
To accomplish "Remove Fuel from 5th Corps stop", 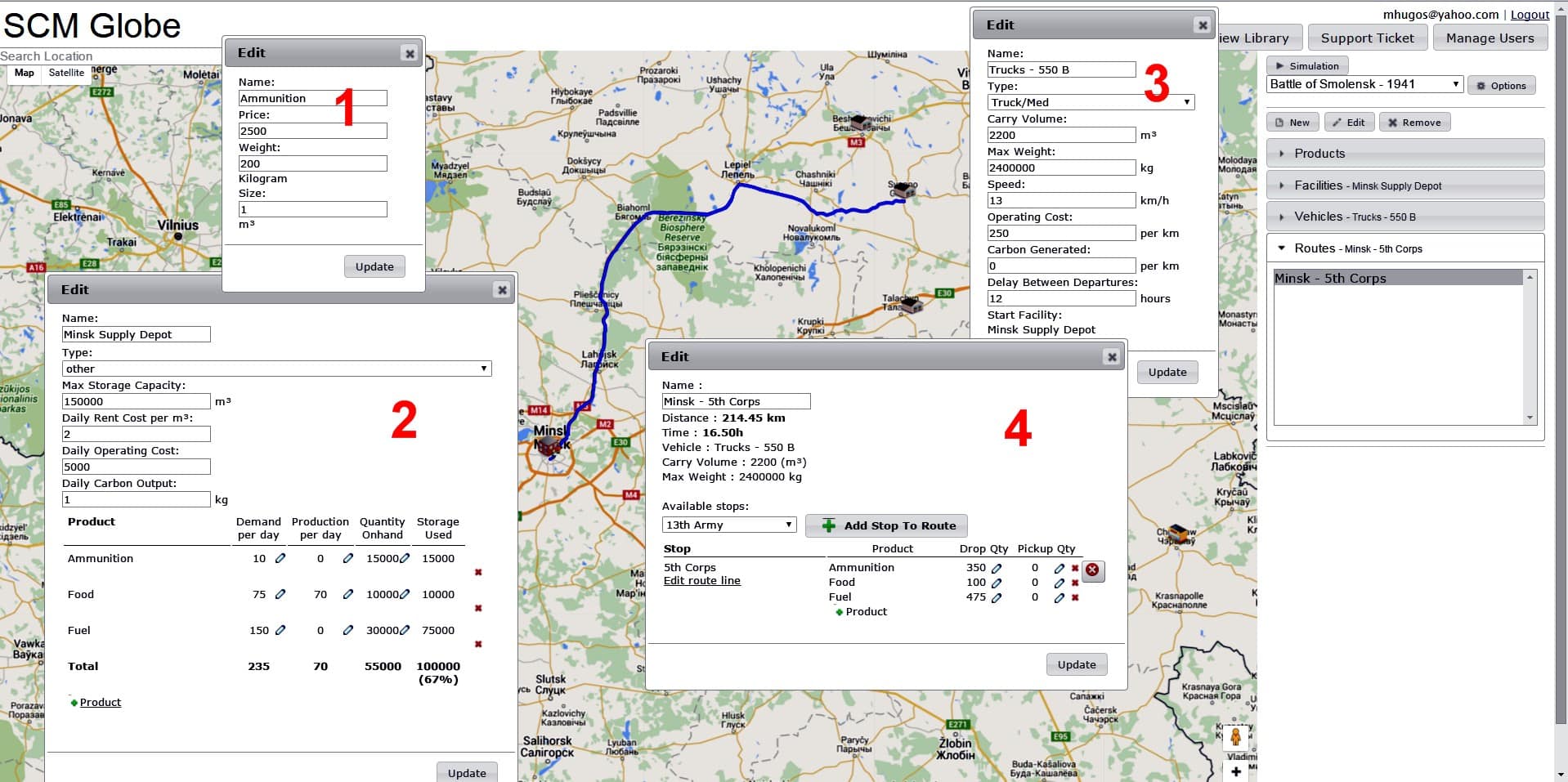I will click(1075, 597).
